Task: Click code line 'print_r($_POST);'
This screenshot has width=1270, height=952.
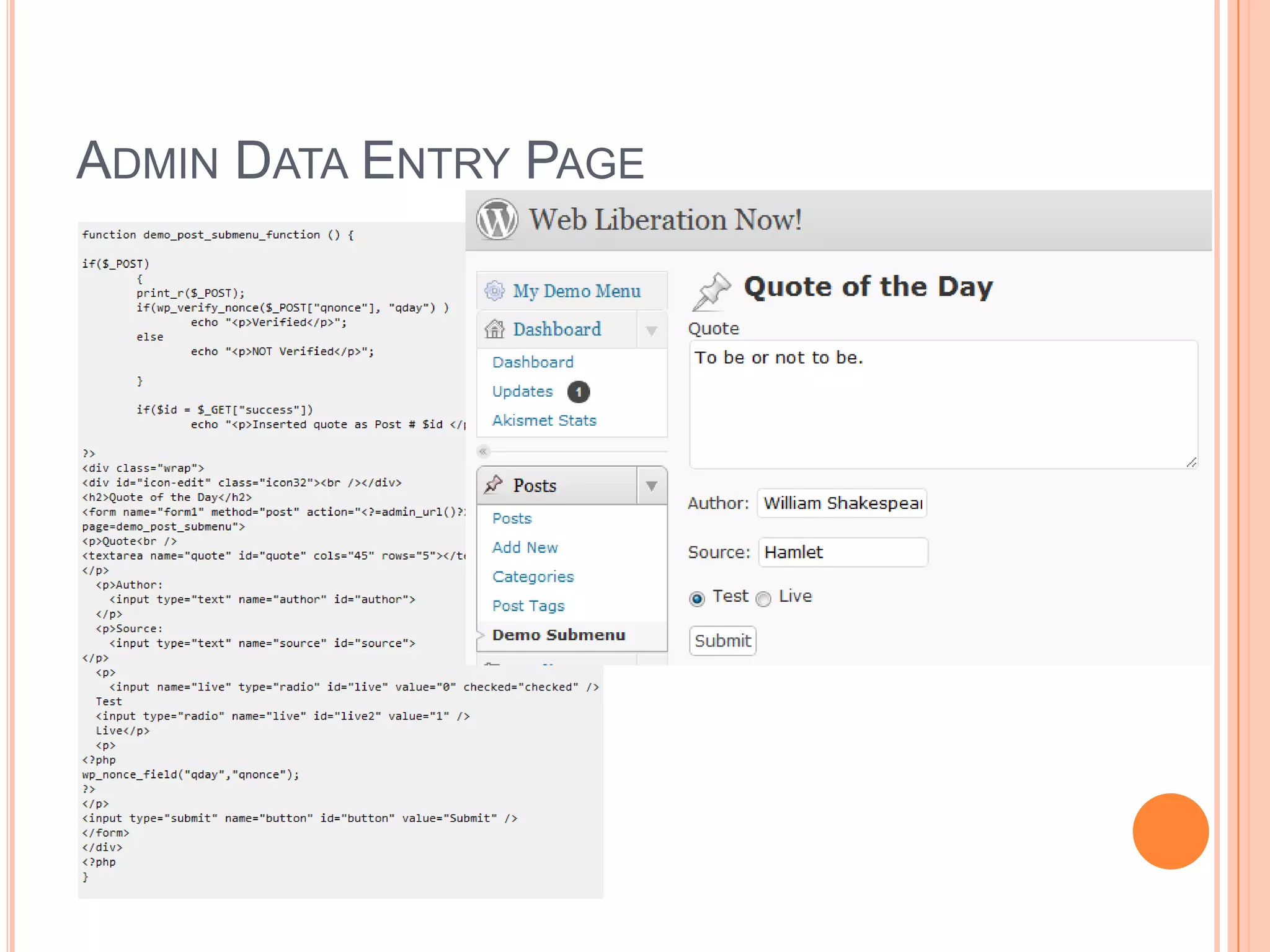Action: click(x=190, y=293)
